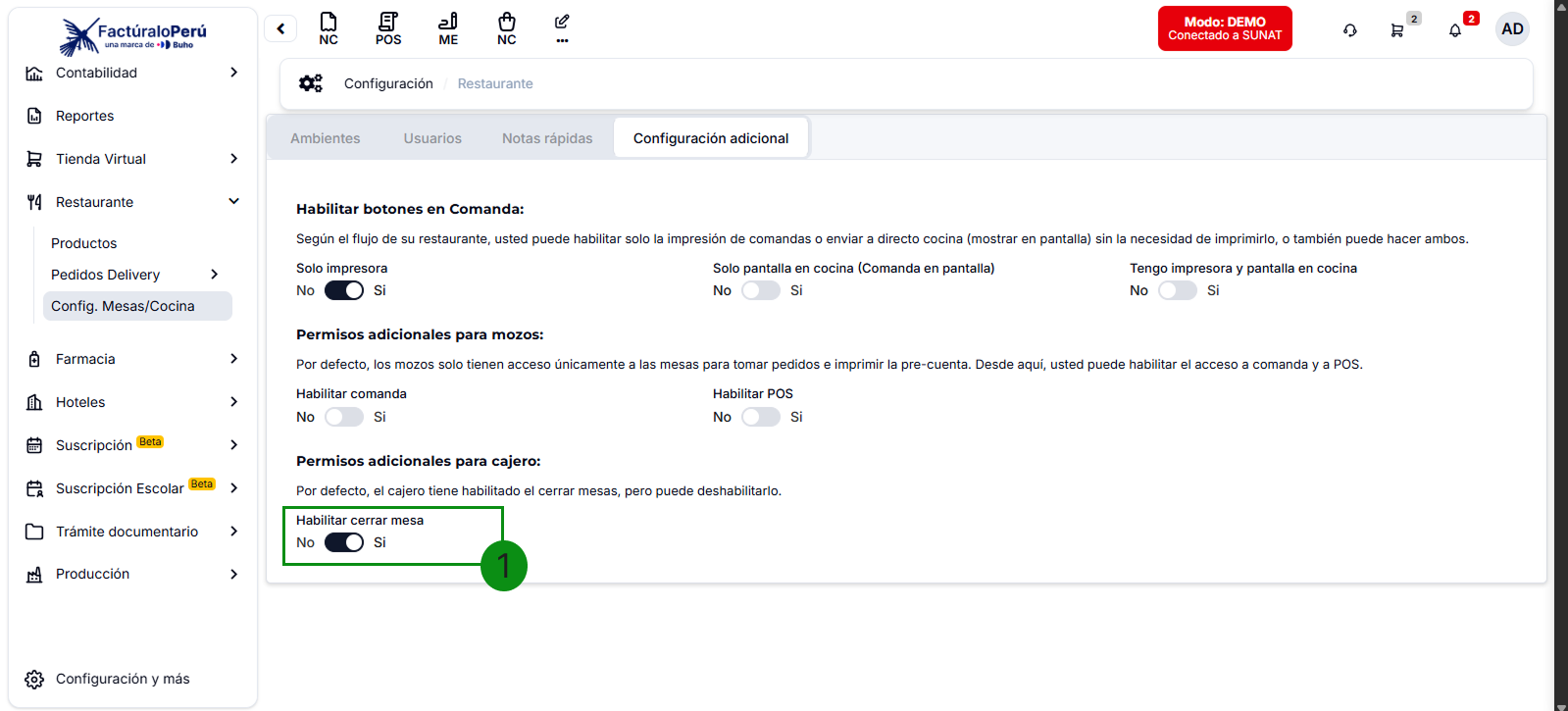Viewport: 1568px width, 711px height.
Task: Click the cart count badge 2
Action: pos(1414,19)
